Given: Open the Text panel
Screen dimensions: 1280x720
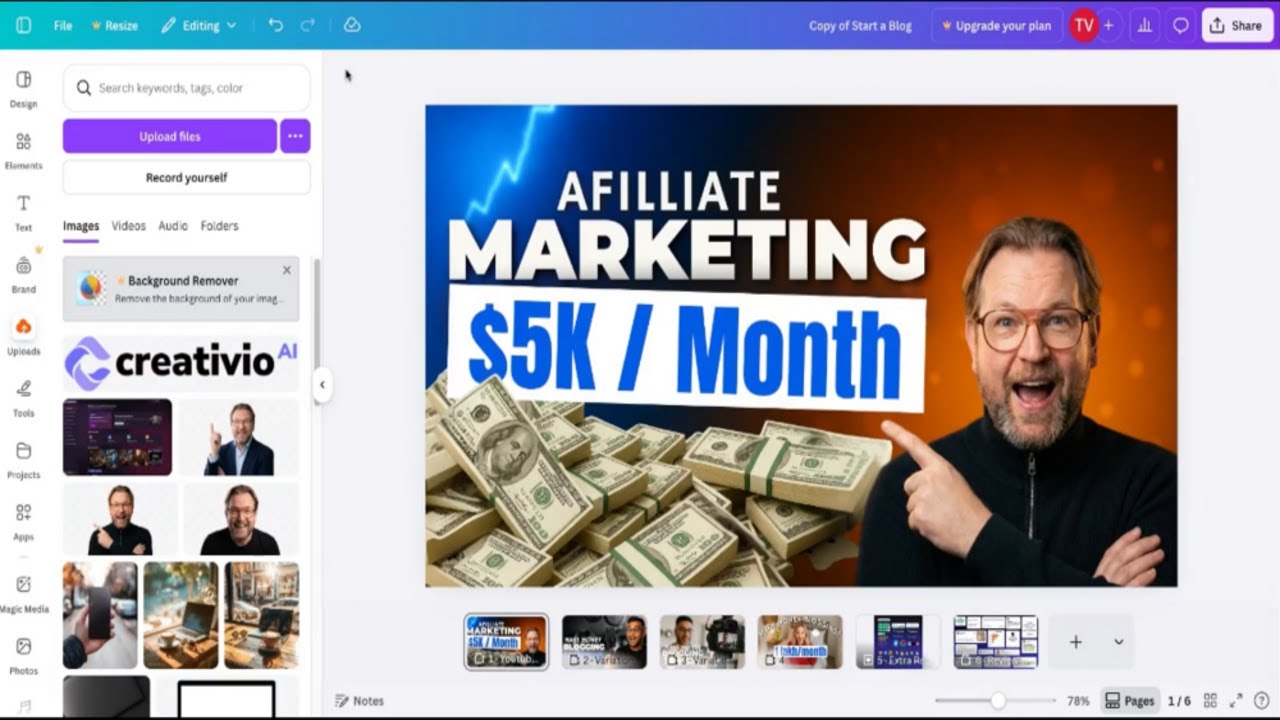Looking at the screenshot, I should [x=23, y=213].
